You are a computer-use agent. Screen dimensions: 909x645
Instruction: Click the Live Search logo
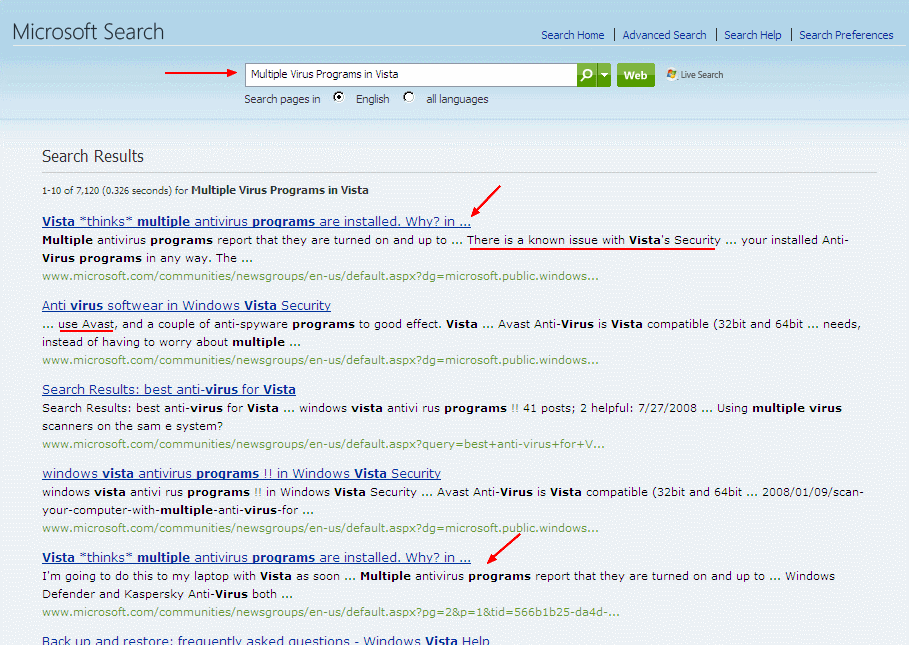click(x=695, y=75)
